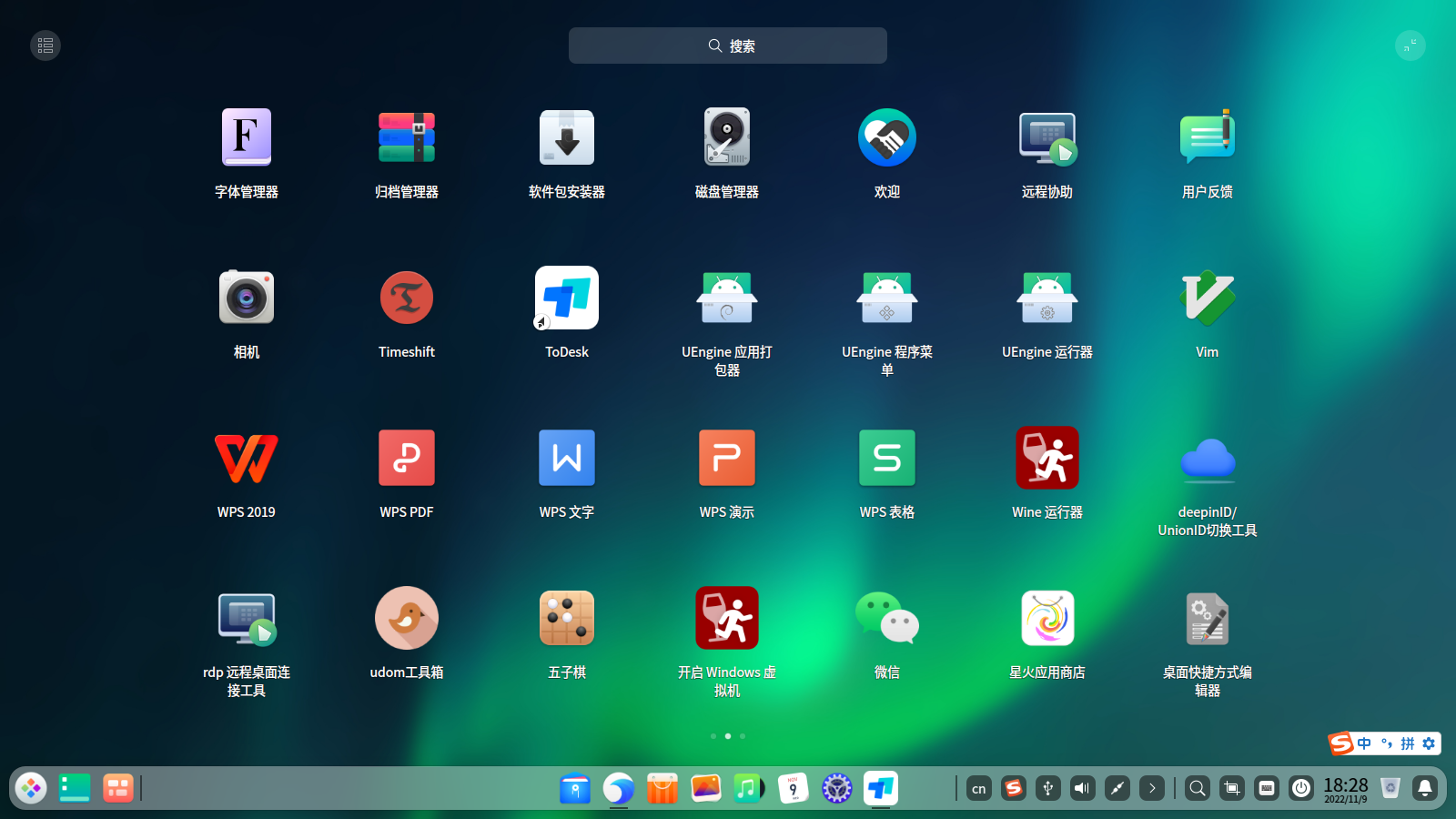Open Wine 运行器
This screenshot has width=1456, height=819.
1047,458
